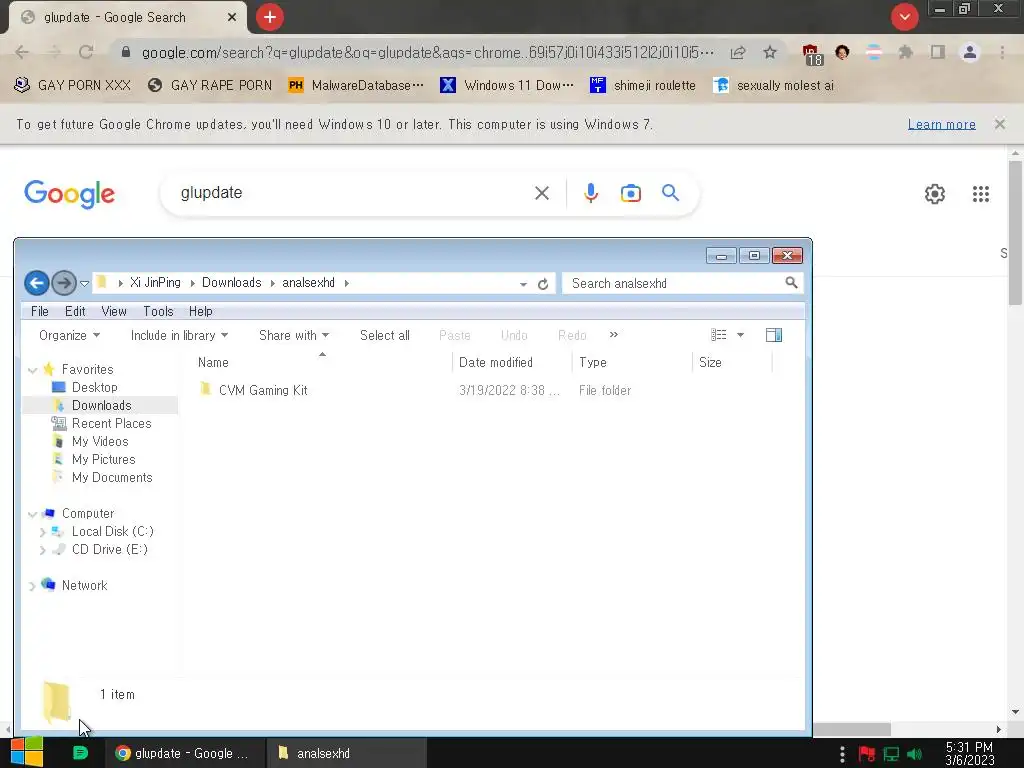Open a new Chrome tab with plus button
Viewport: 1024px width, 768px height.
pos(270,17)
